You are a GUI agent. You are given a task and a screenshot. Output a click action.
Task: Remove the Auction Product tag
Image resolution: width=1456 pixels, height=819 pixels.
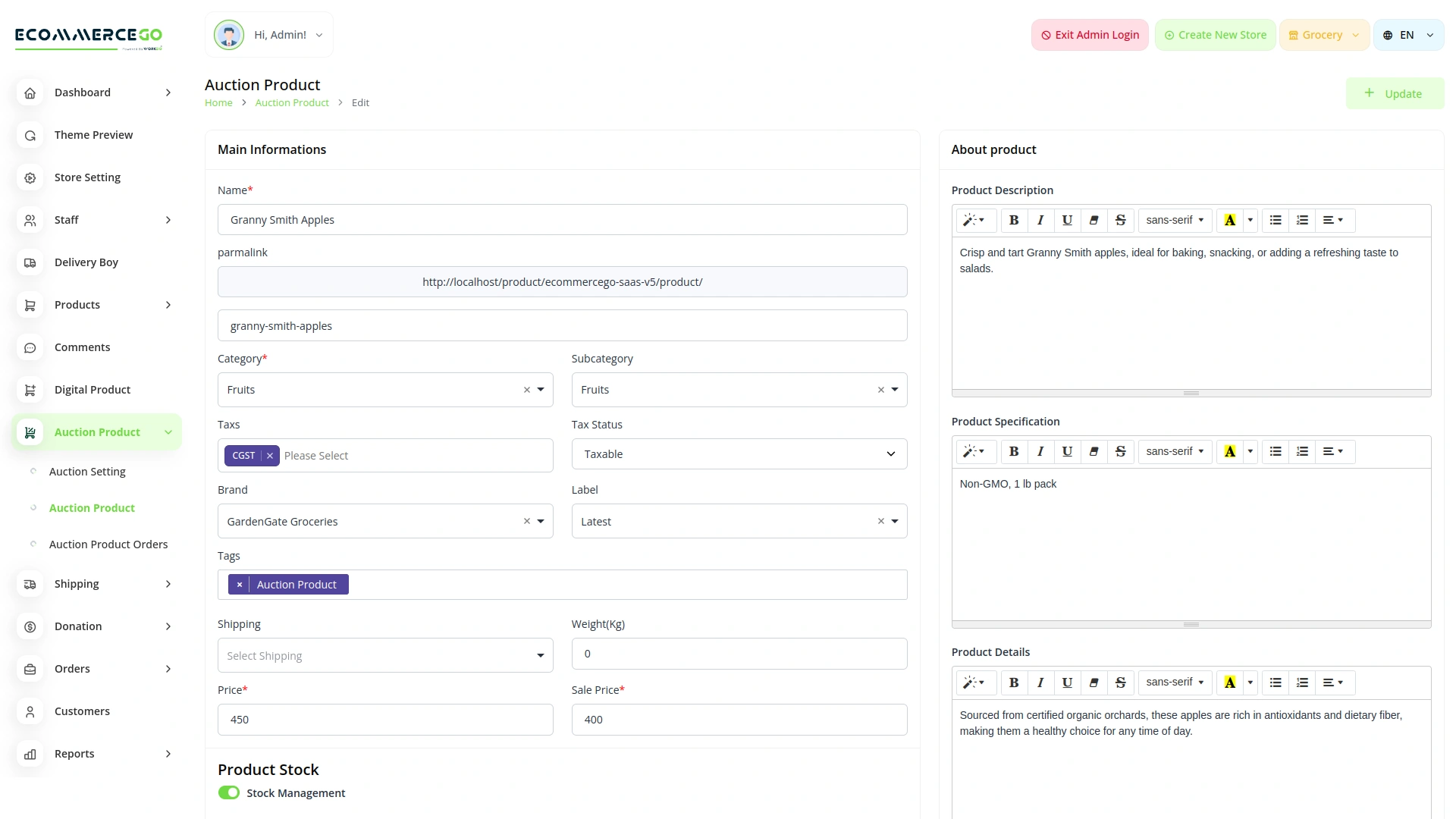click(240, 585)
